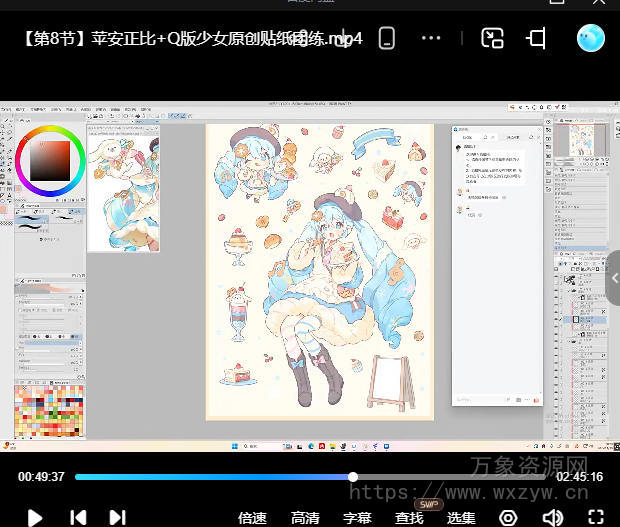Expand the right side panel chevron
620x527 pixels.
point(612,278)
